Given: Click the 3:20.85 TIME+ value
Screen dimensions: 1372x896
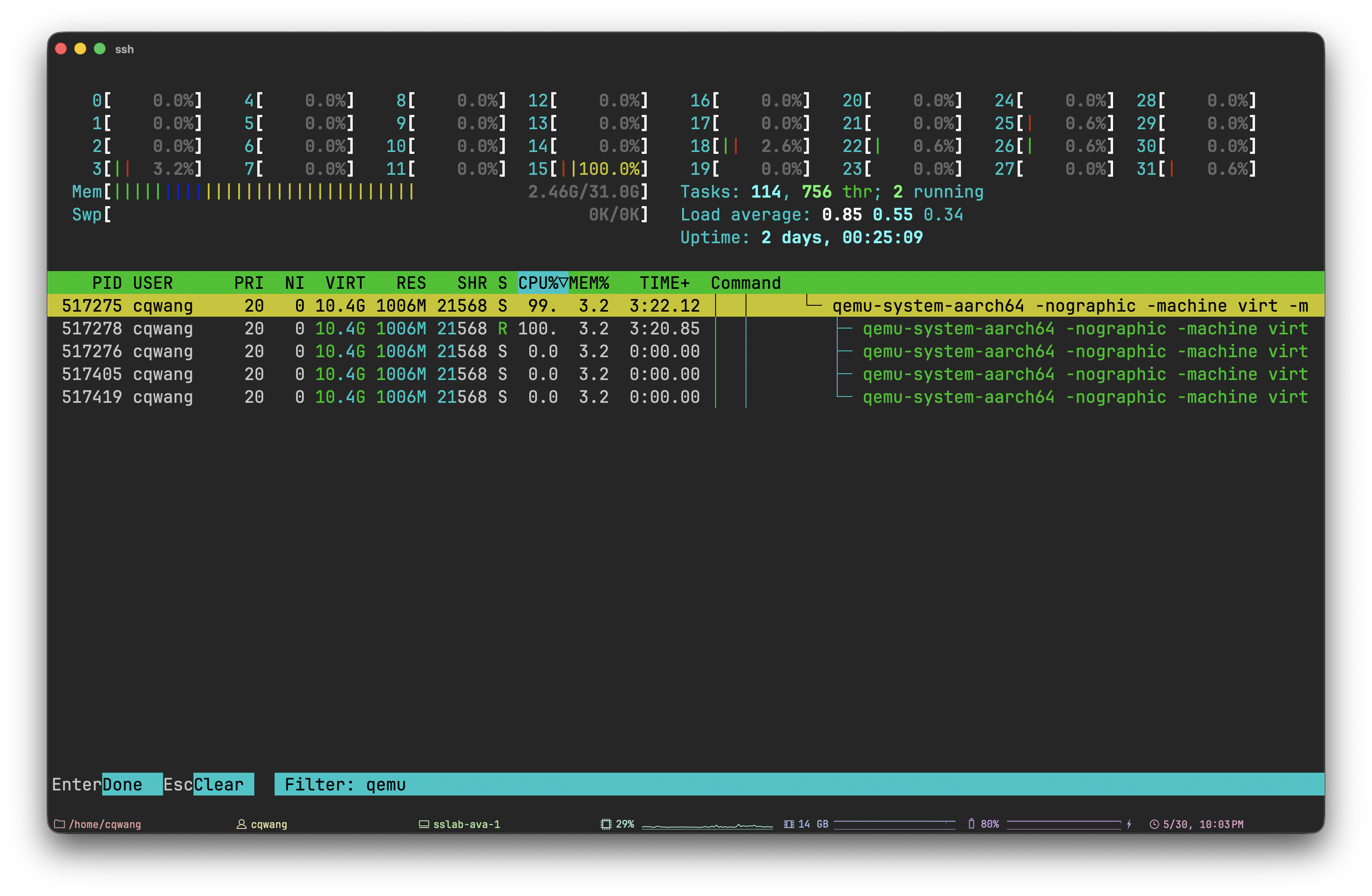Looking at the screenshot, I should tap(665, 329).
